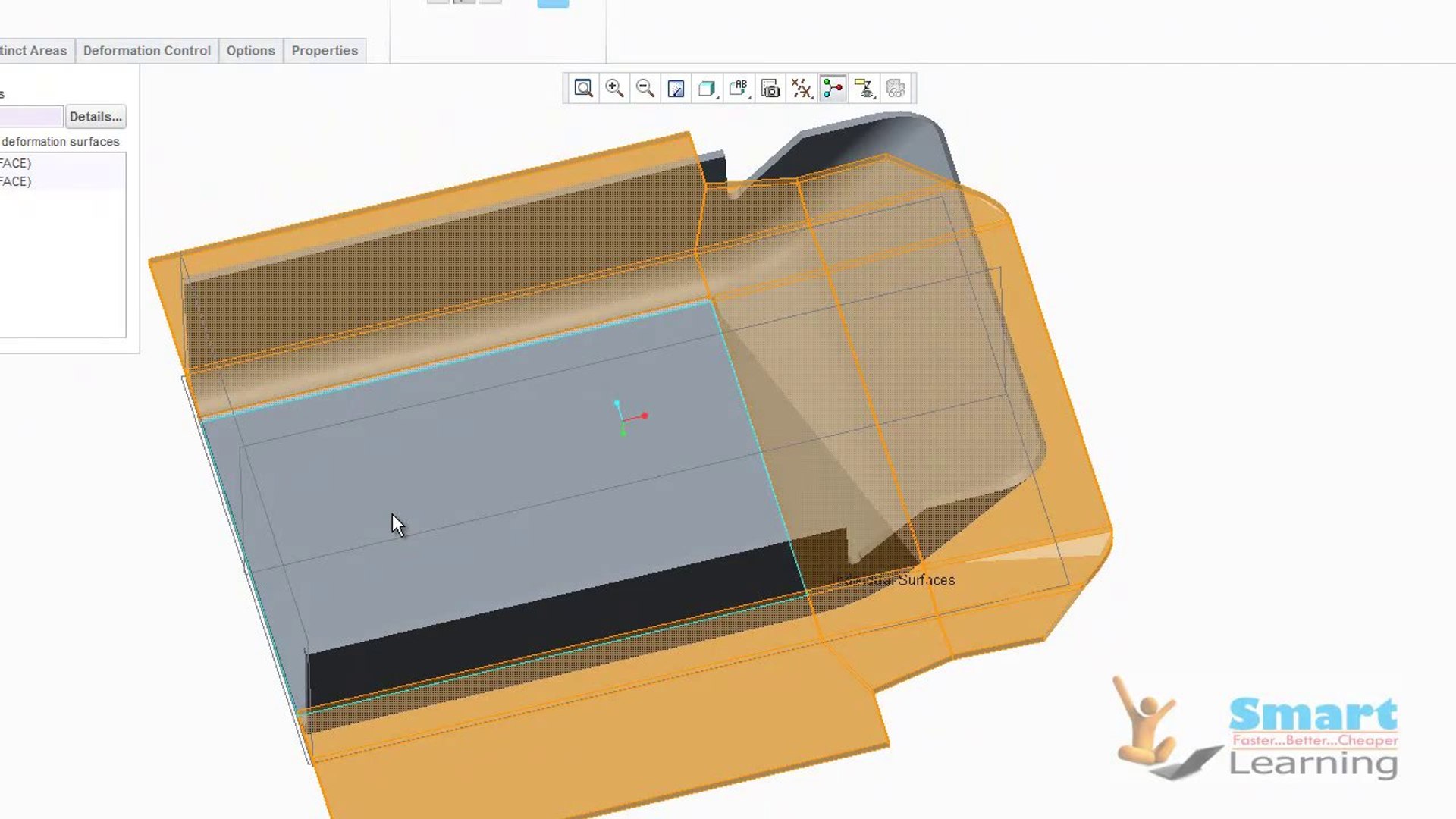Select the zoom-out magnifier tool
1456x819 pixels.
pyautogui.click(x=645, y=88)
